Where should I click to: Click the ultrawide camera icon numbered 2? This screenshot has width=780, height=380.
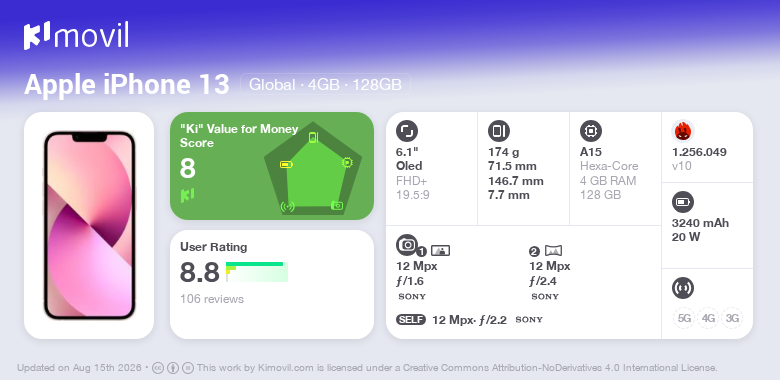click(x=553, y=251)
